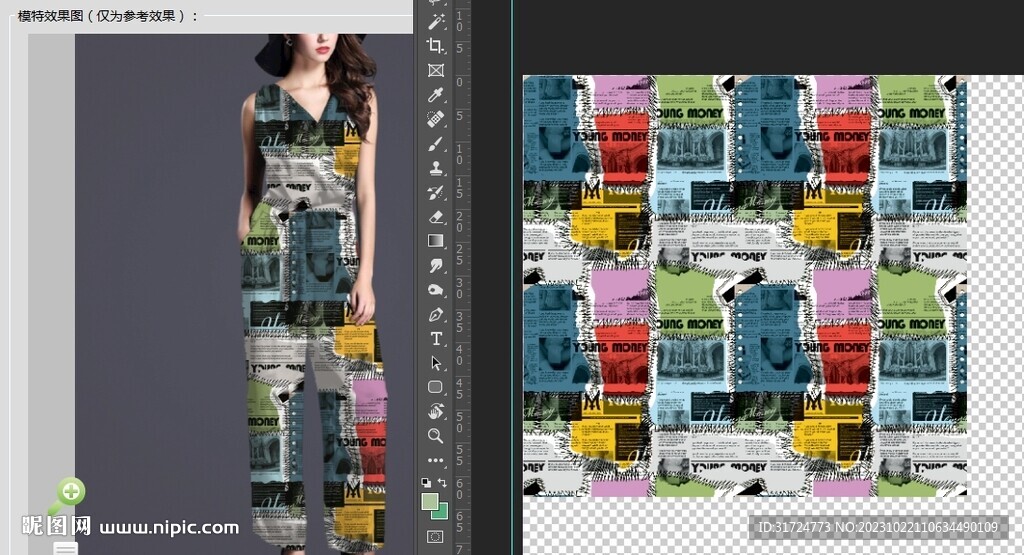
Task: Select the Eyedropper tool
Action: coord(436,95)
